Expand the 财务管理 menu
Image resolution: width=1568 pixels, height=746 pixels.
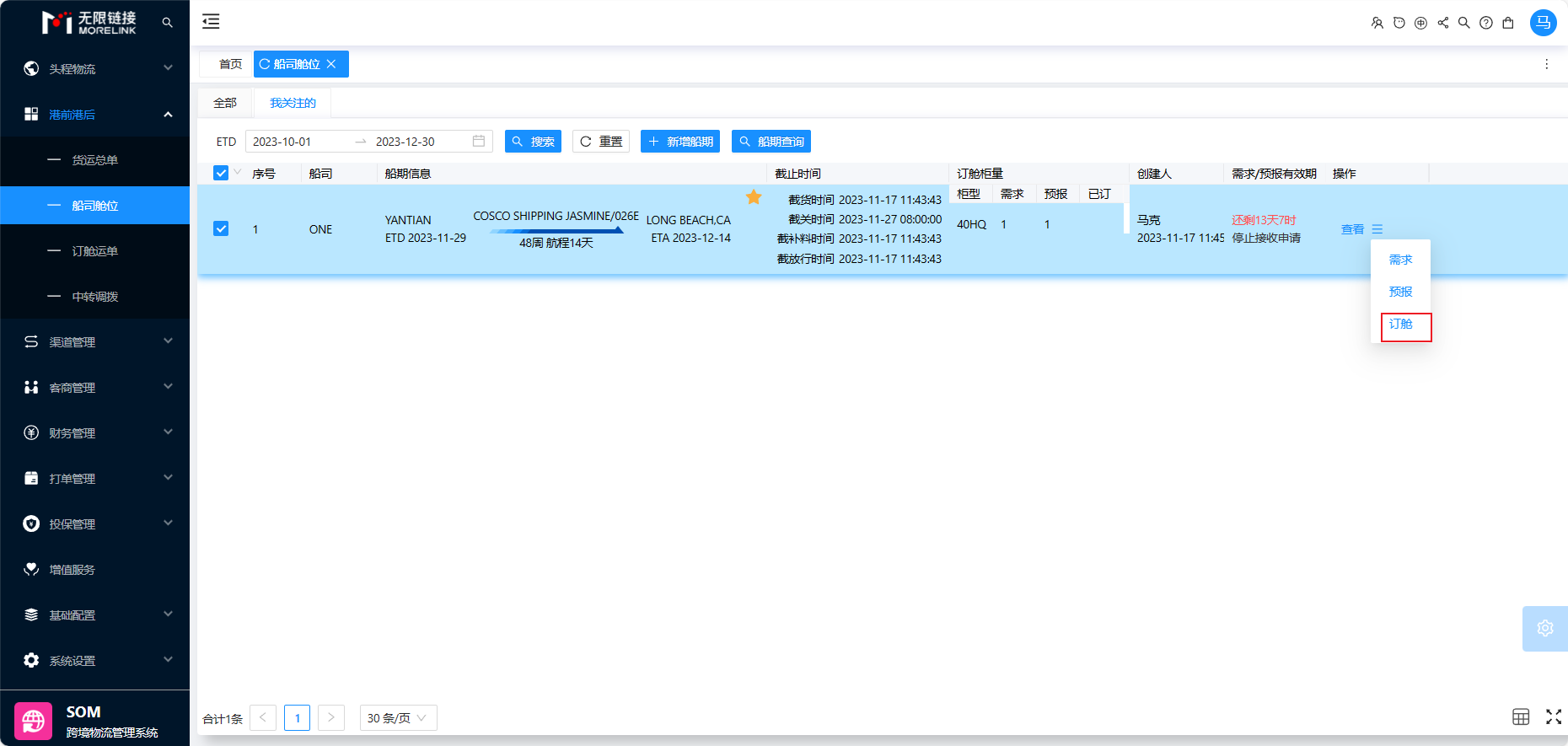(94, 432)
